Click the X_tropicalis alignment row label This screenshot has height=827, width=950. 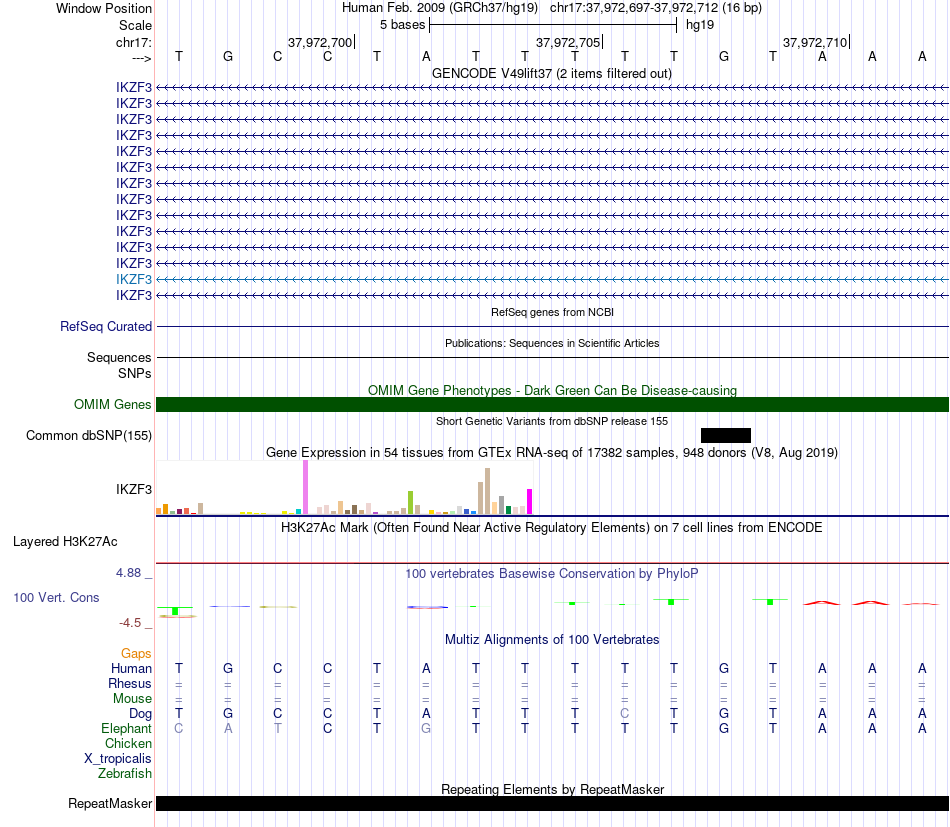(118, 759)
